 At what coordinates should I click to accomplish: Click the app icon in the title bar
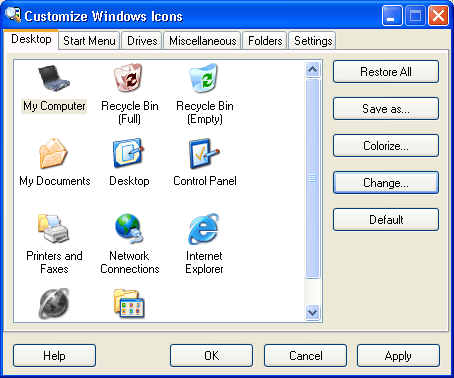point(13,15)
